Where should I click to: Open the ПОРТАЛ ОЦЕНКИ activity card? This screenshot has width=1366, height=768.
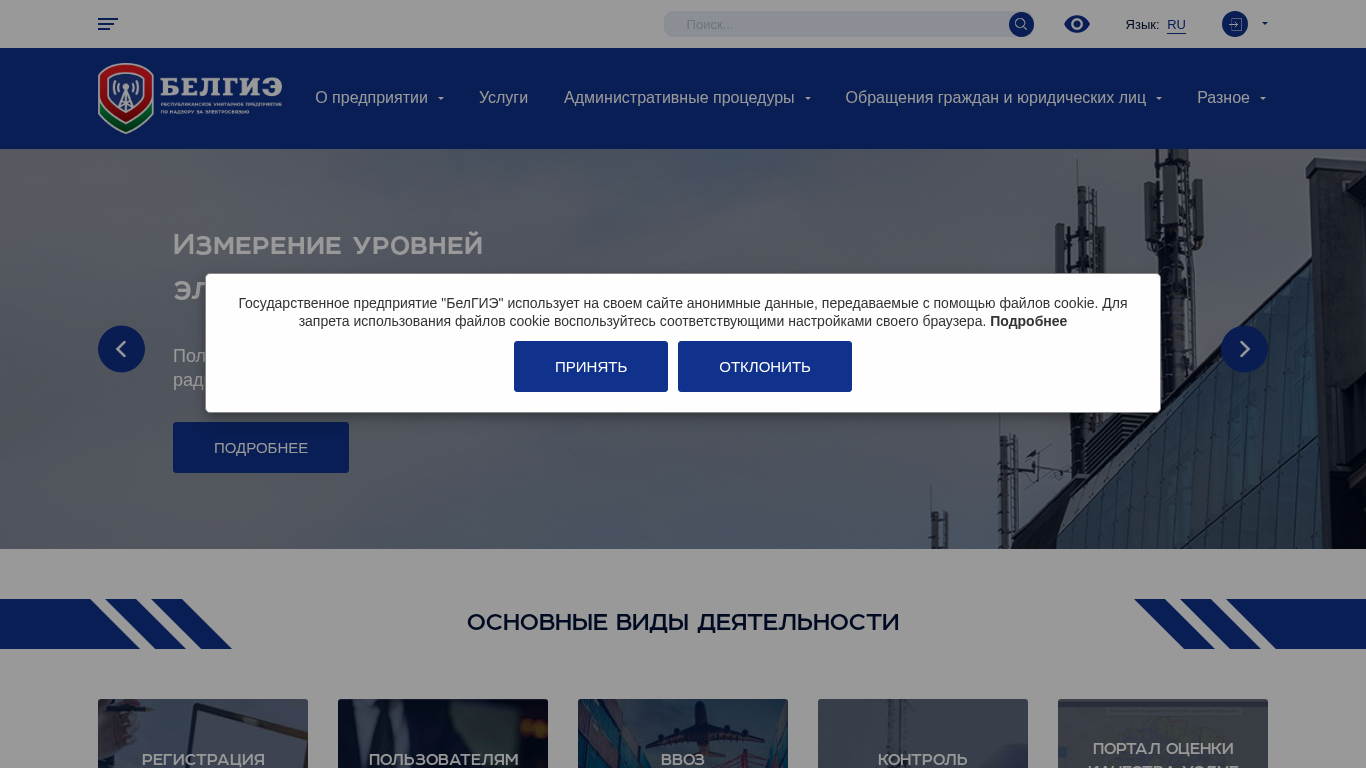(1163, 734)
